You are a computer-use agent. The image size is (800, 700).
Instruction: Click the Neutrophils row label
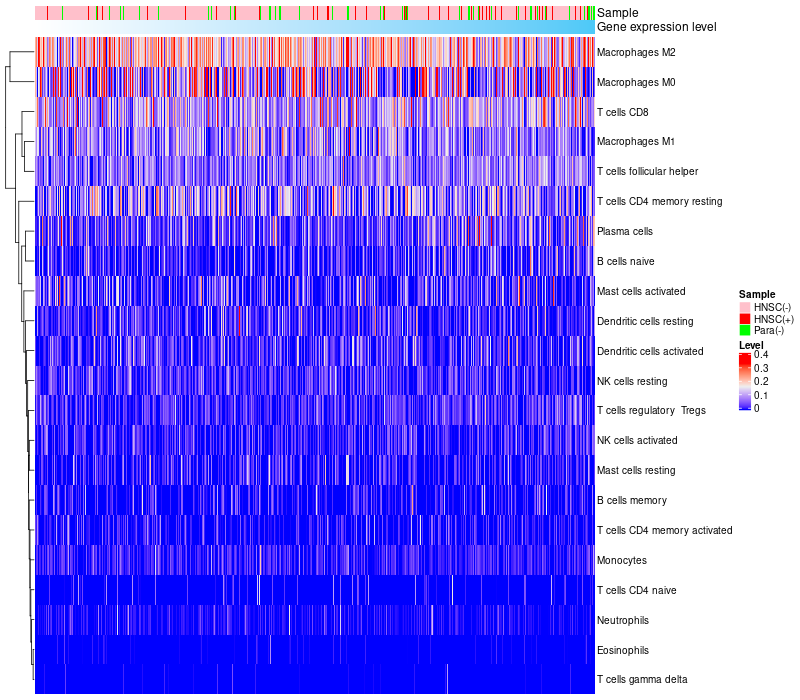623,620
